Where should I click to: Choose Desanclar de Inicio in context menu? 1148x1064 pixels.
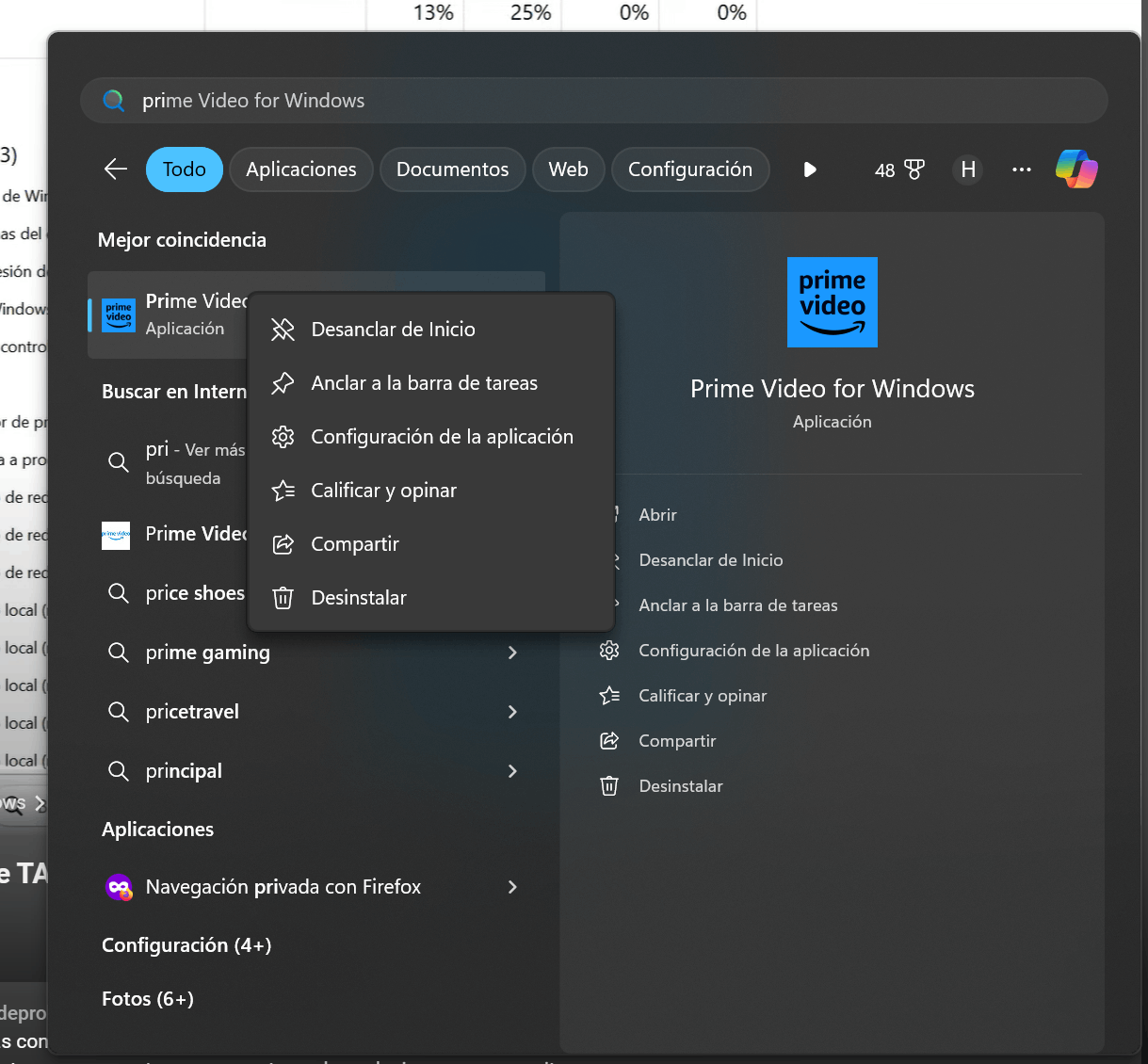tap(431, 330)
